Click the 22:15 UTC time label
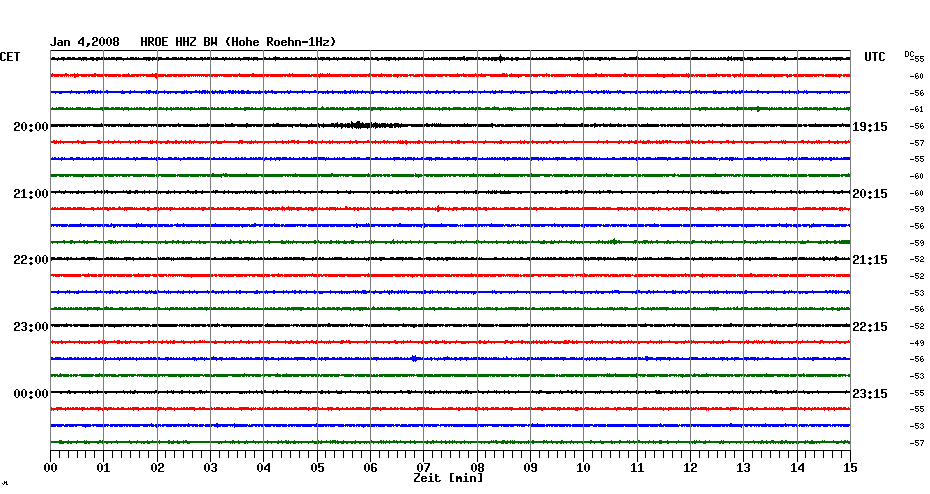 tap(870, 327)
